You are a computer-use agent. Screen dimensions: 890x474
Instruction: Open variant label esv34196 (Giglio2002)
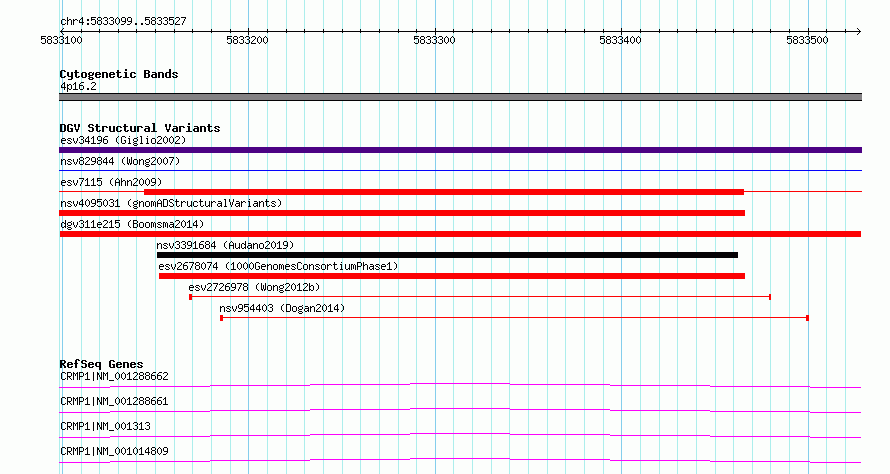click(123, 140)
